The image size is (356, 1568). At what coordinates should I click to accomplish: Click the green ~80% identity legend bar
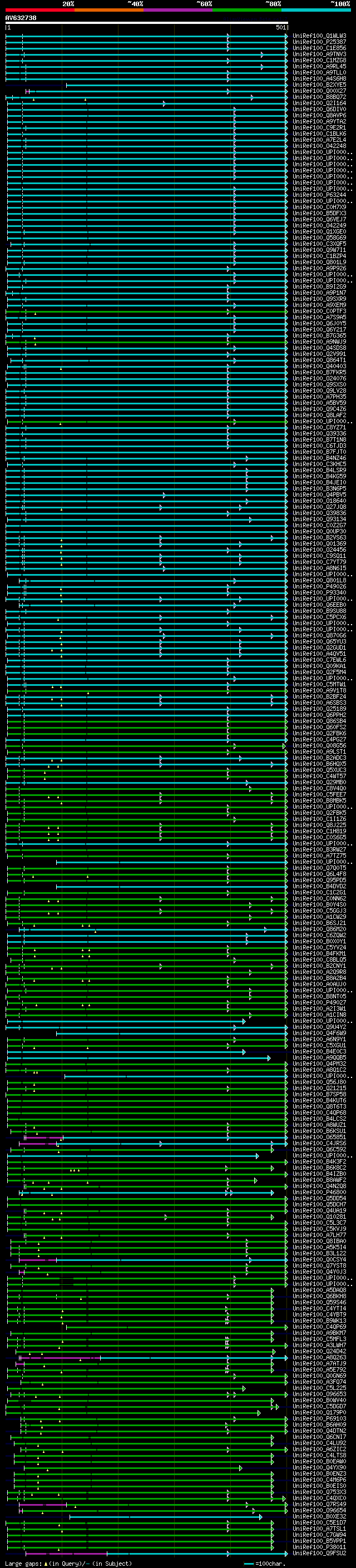(x=247, y=11)
